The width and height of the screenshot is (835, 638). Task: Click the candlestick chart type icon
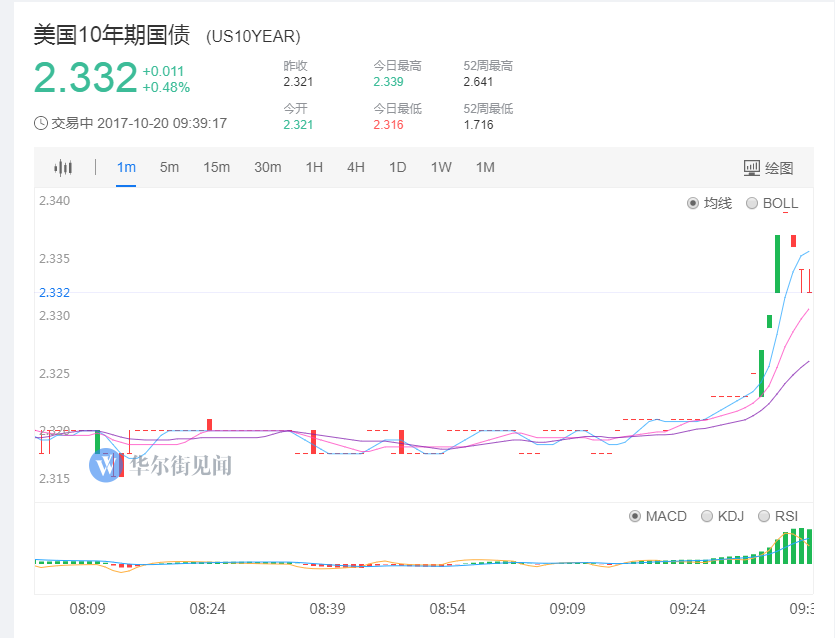point(64,167)
